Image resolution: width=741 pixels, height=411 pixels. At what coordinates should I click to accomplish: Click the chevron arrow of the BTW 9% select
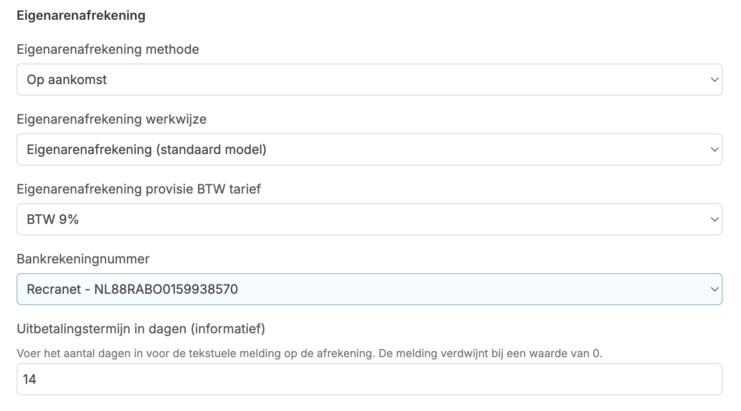tap(713, 219)
